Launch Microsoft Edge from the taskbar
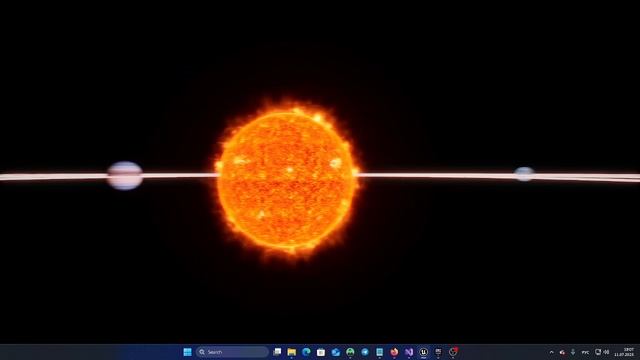 (x=306, y=352)
